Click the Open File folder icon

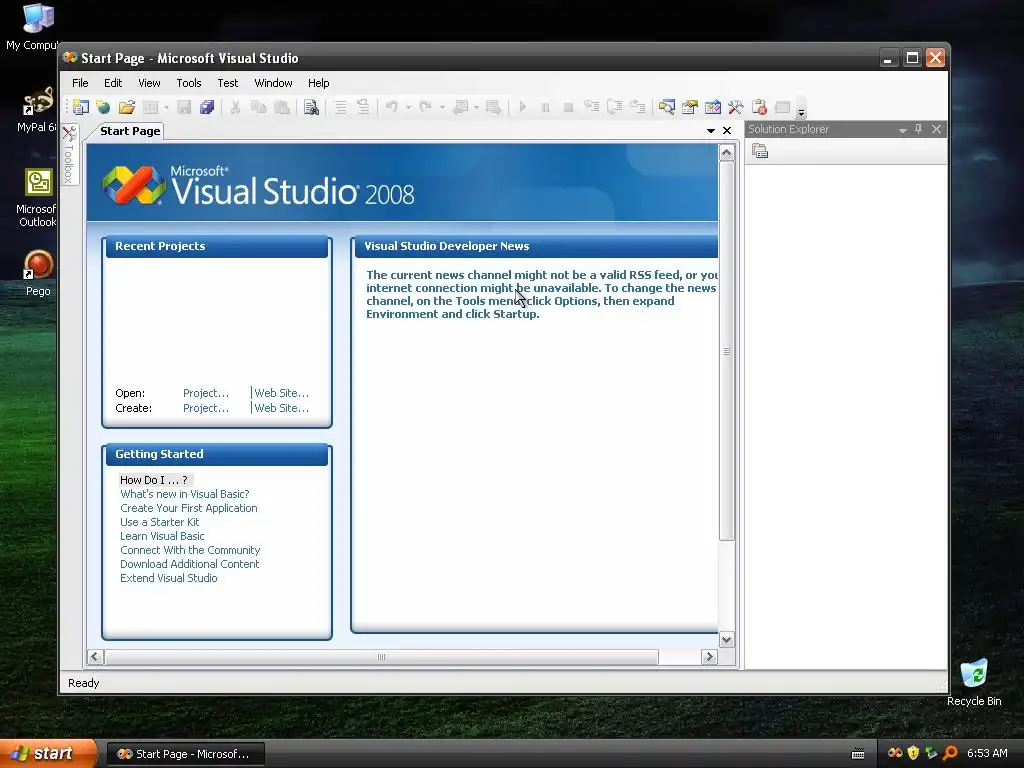coord(127,107)
